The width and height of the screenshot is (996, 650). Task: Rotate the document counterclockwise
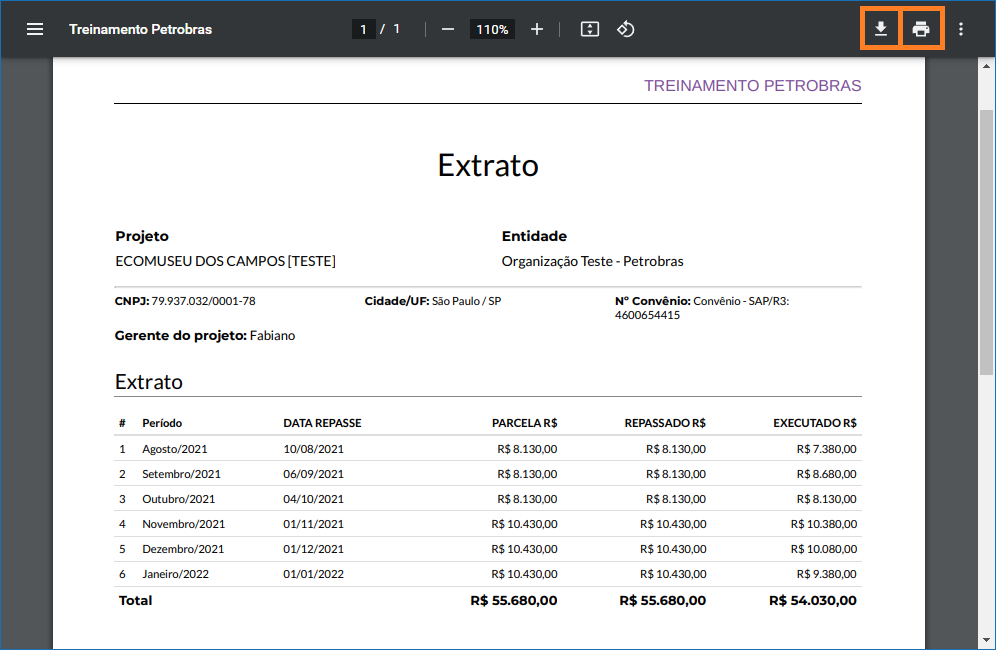(x=626, y=29)
